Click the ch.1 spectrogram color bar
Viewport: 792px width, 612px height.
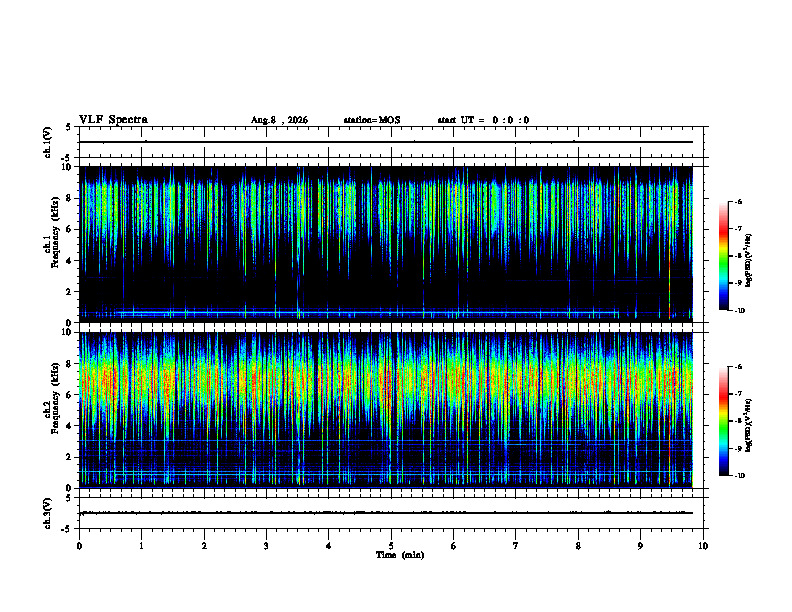[723, 256]
